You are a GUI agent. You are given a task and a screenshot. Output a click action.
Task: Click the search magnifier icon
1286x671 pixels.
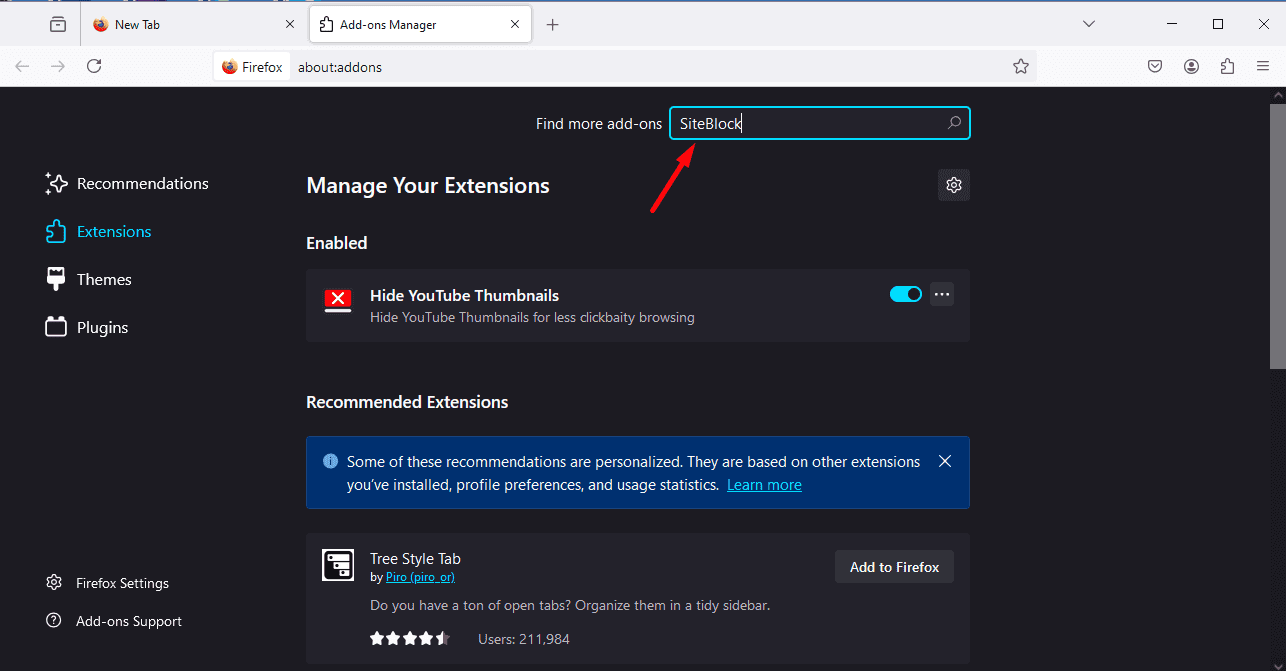pyautogui.click(x=954, y=123)
